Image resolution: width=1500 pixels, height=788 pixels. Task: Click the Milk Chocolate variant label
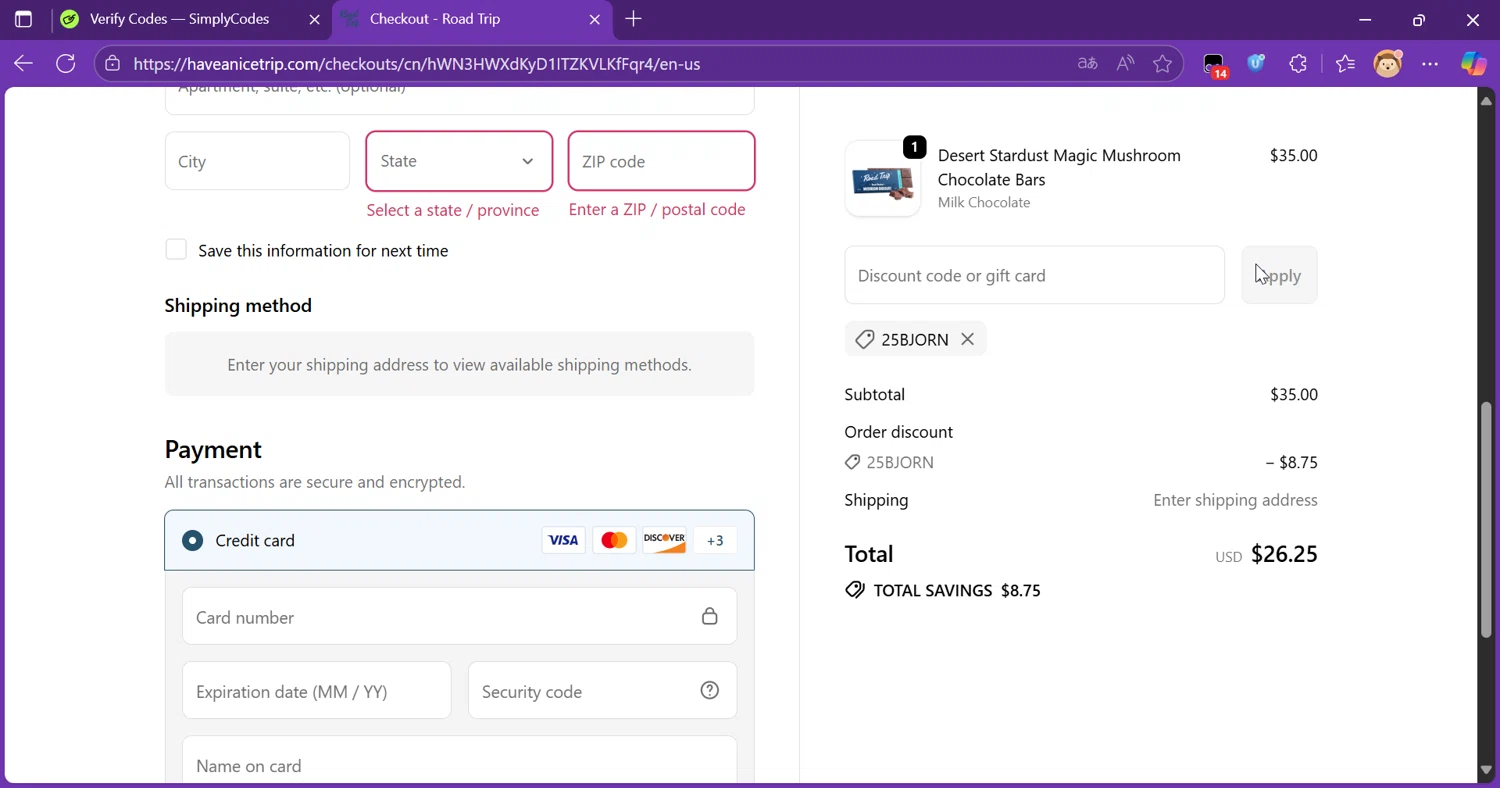(984, 202)
